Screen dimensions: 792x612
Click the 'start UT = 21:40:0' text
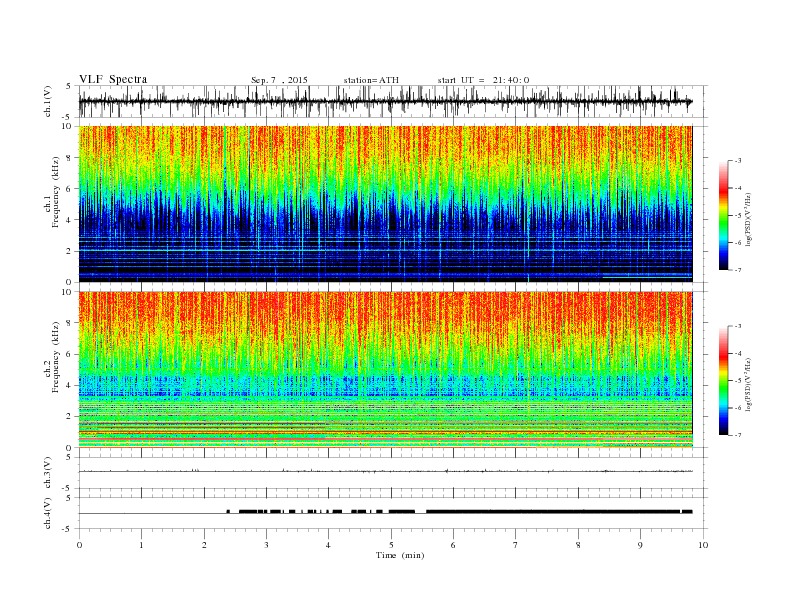click(x=483, y=80)
